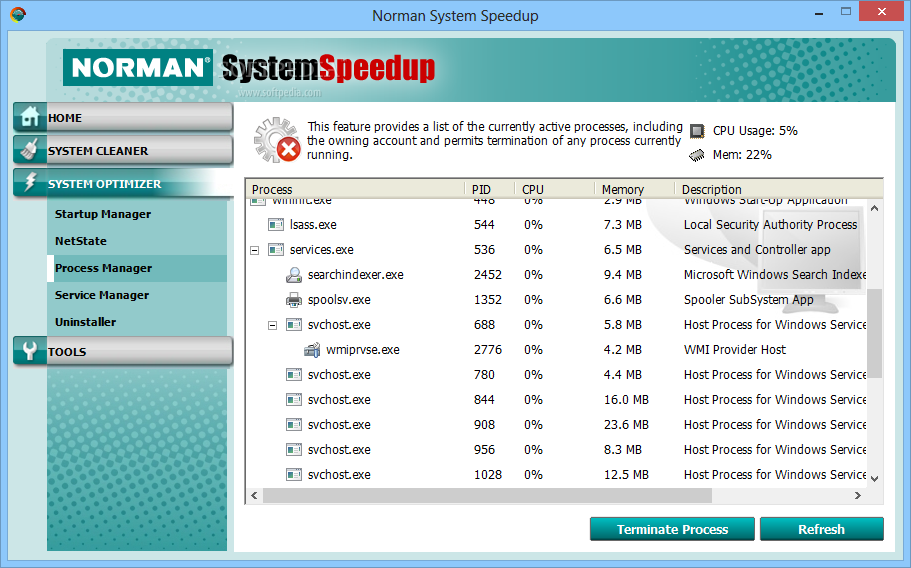Screen dimensions: 911x568
Task: Click 'Services and Controller app' description
Action: pyautogui.click(x=757, y=250)
